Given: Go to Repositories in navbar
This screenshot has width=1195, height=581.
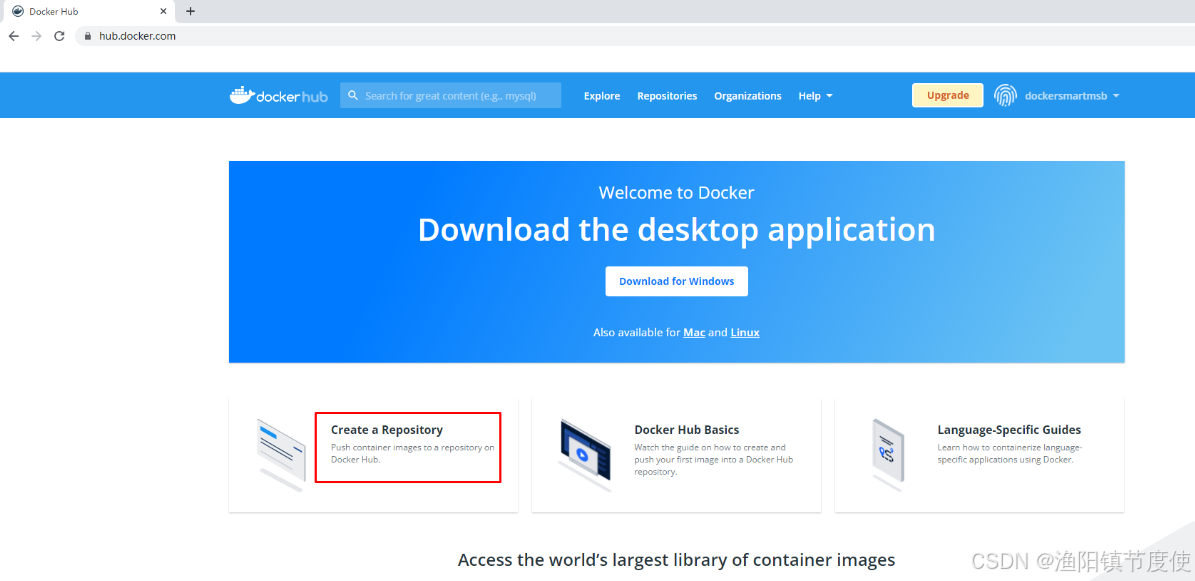Looking at the screenshot, I should point(667,96).
